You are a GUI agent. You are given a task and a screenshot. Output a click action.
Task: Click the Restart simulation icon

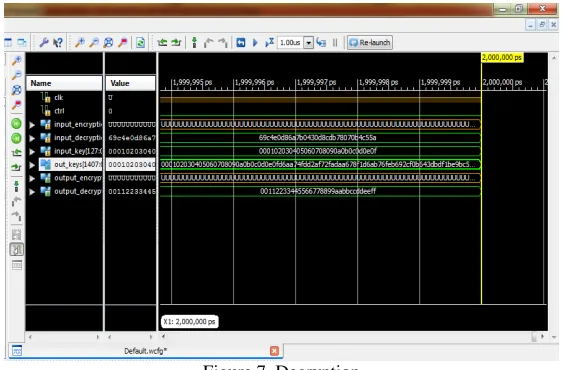(241, 43)
